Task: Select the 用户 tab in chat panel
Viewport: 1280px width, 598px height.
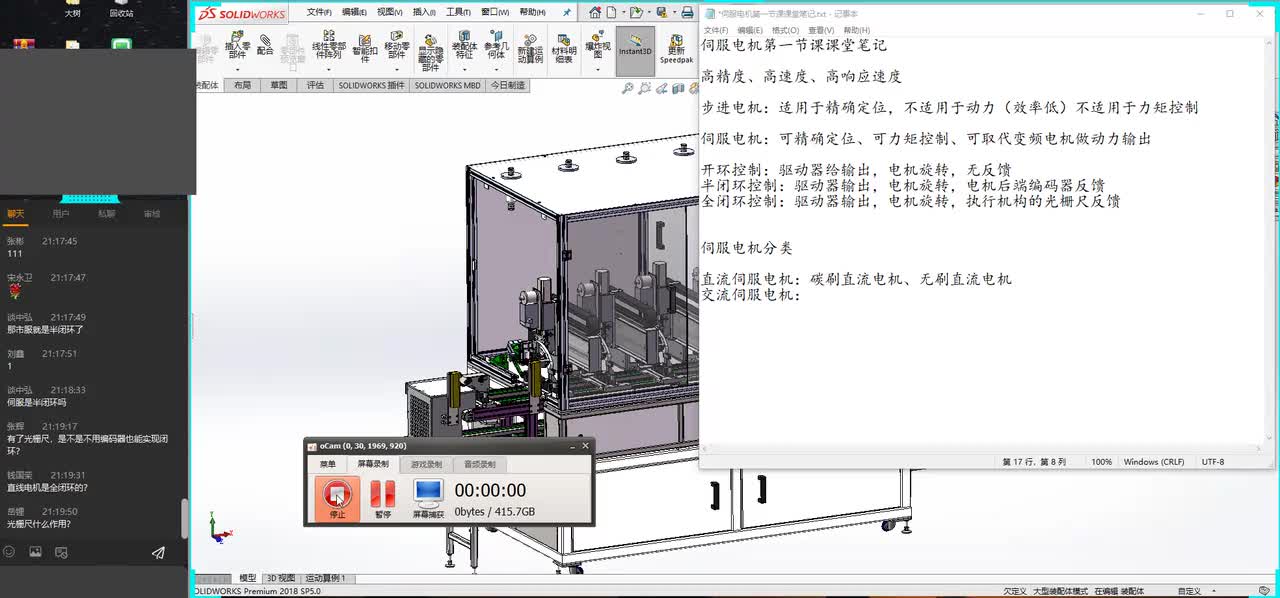Action: [x=61, y=213]
